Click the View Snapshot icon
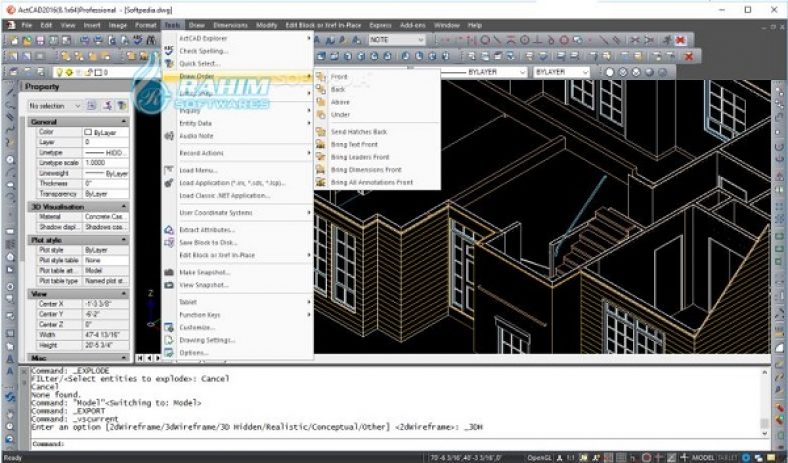The image size is (788, 463). coord(169,285)
